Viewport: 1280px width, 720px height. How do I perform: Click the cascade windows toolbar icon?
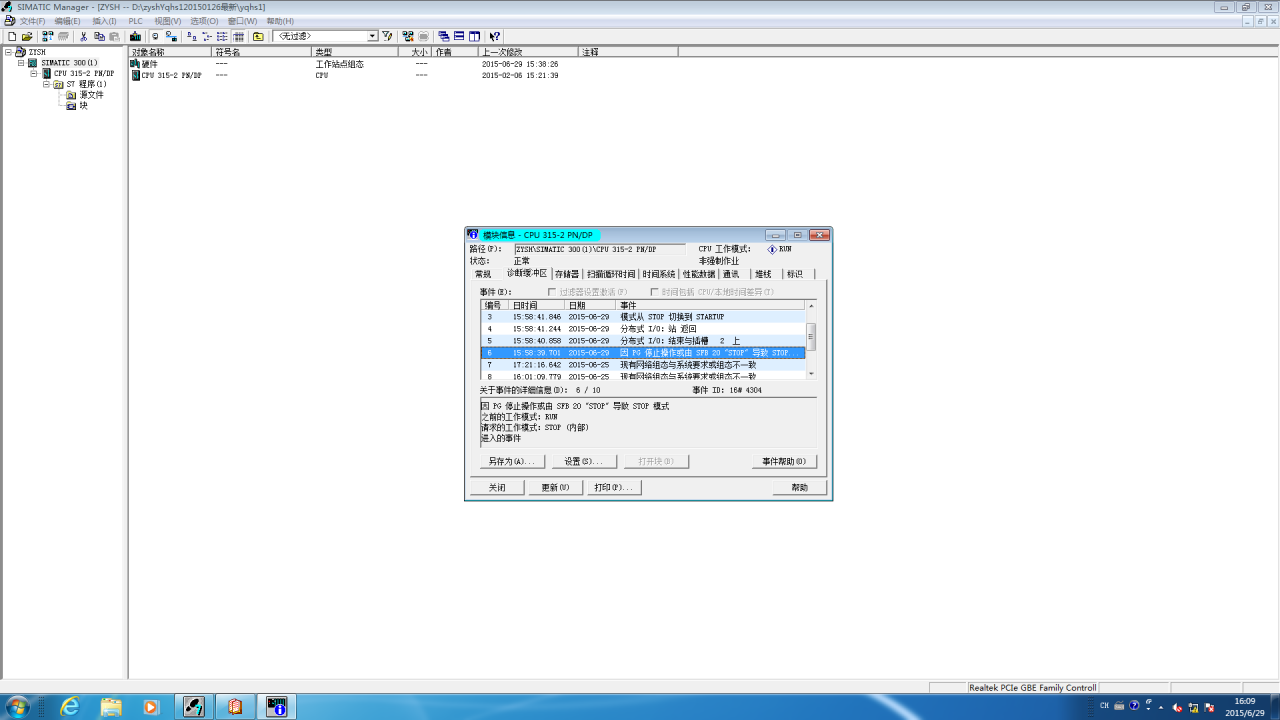(x=443, y=36)
